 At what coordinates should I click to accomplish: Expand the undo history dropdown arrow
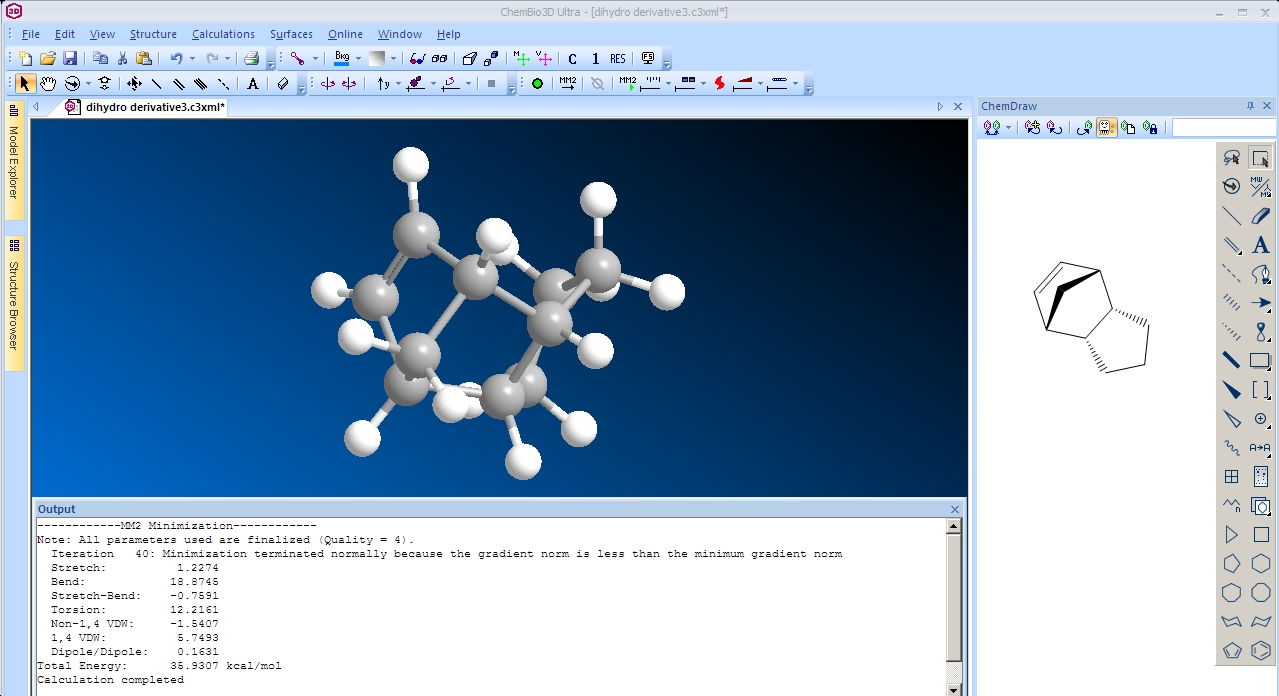point(192,59)
